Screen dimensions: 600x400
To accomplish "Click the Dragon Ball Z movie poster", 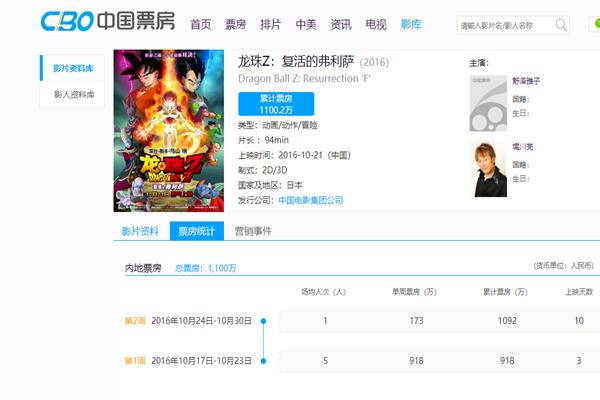I will click(x=169, y=131).
